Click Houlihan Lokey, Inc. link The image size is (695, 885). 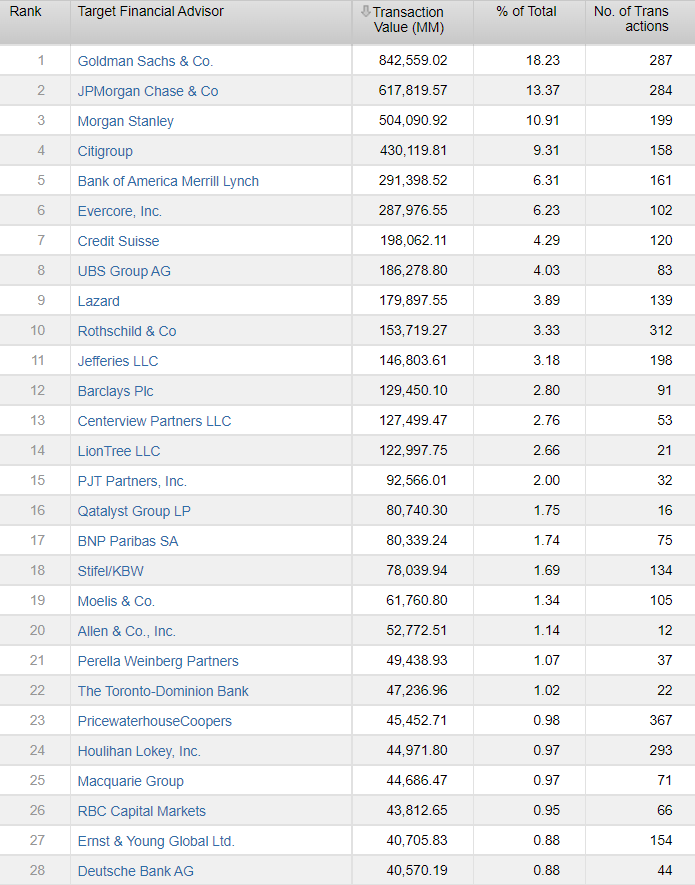(x=139, y=751)
